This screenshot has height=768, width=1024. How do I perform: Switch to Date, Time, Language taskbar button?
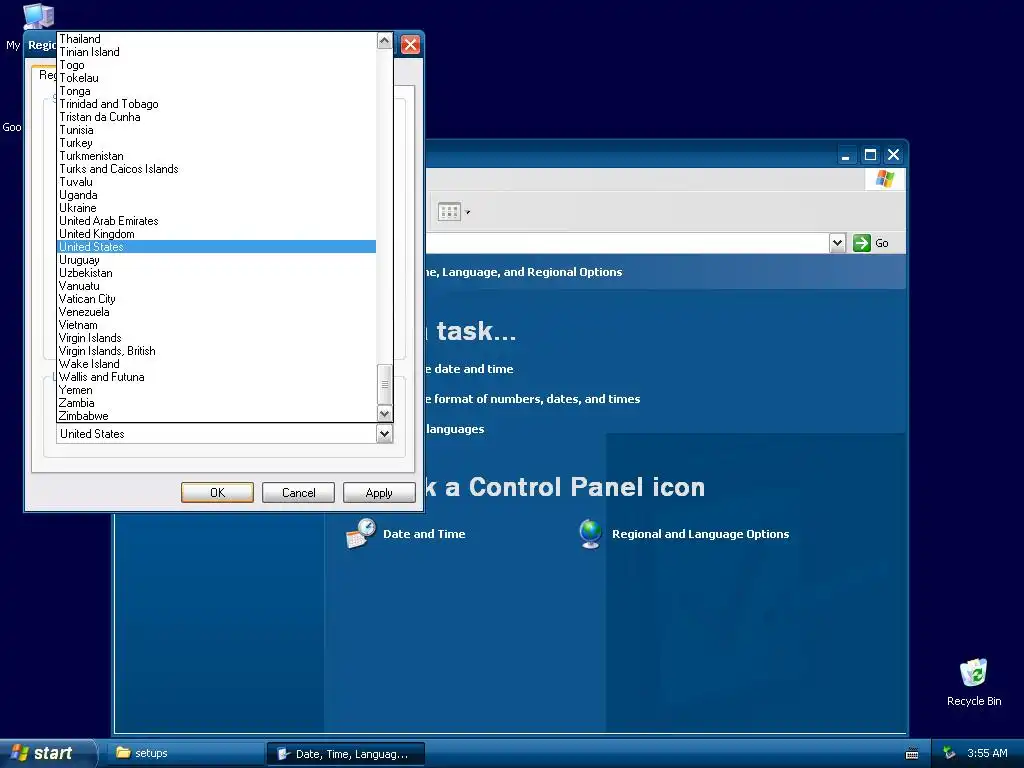tap(345, 754)
